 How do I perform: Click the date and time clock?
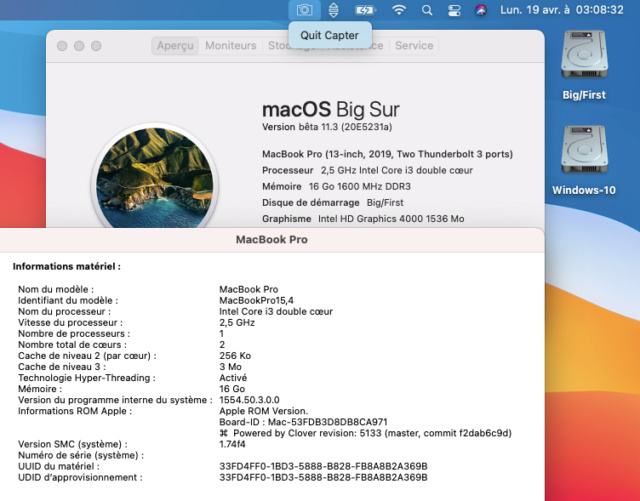[562, 10]
